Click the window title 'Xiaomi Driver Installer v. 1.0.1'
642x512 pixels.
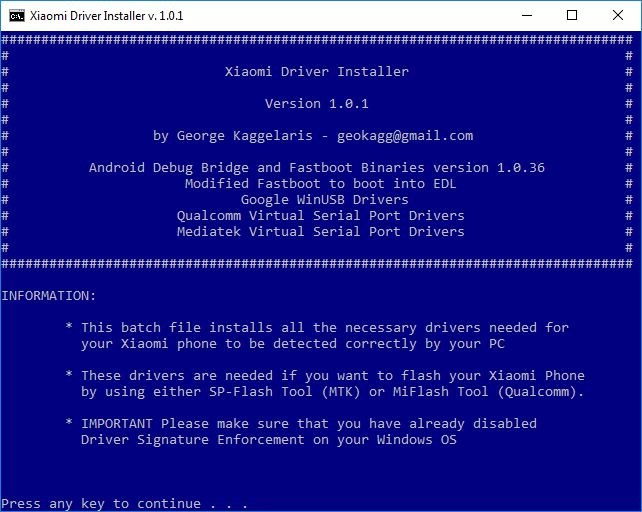(x=106, y=16)
